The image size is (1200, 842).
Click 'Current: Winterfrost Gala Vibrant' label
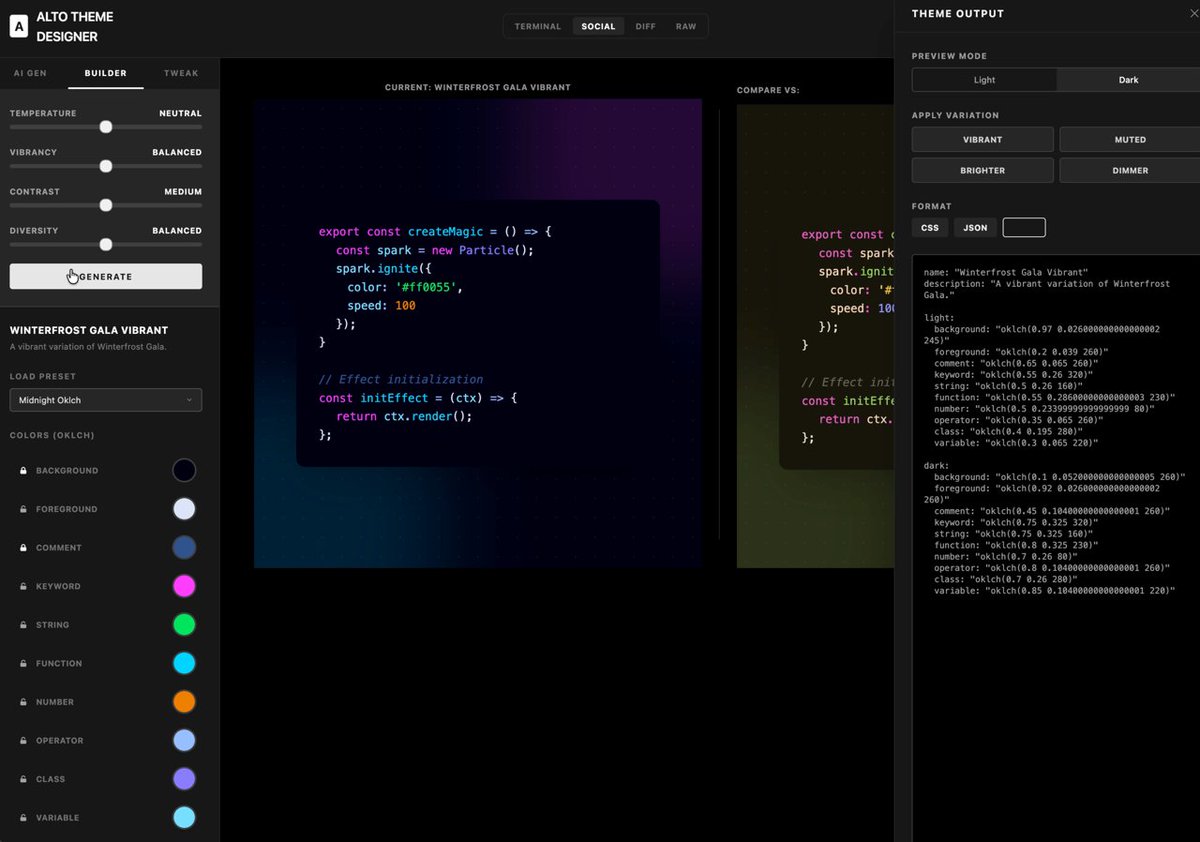(478, 88)
